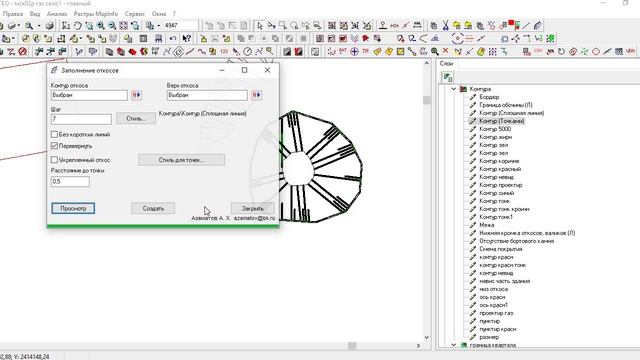Select the Межа row in tree
Viewport: 640px width, 360px height.
[x=487, y=225]
